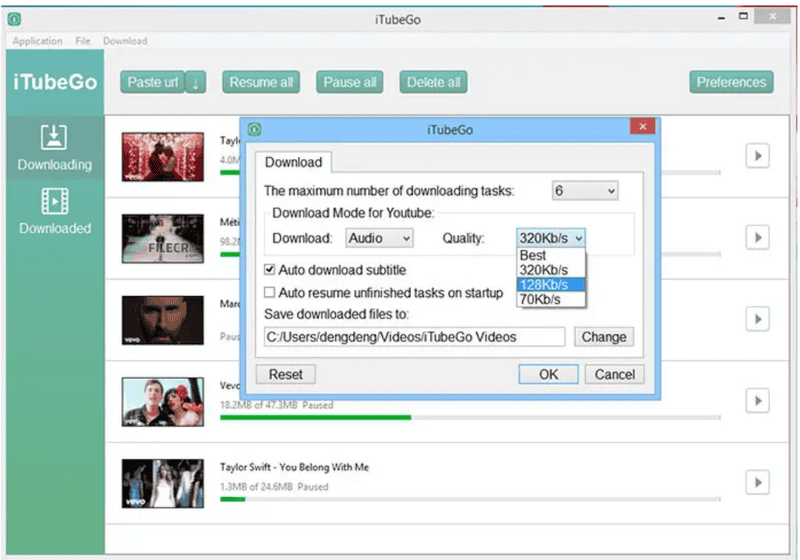Open Preferences from the toolbar
The width and height of the screenshot is (800, 560).
pyautogui.click(x=732, y=82)
